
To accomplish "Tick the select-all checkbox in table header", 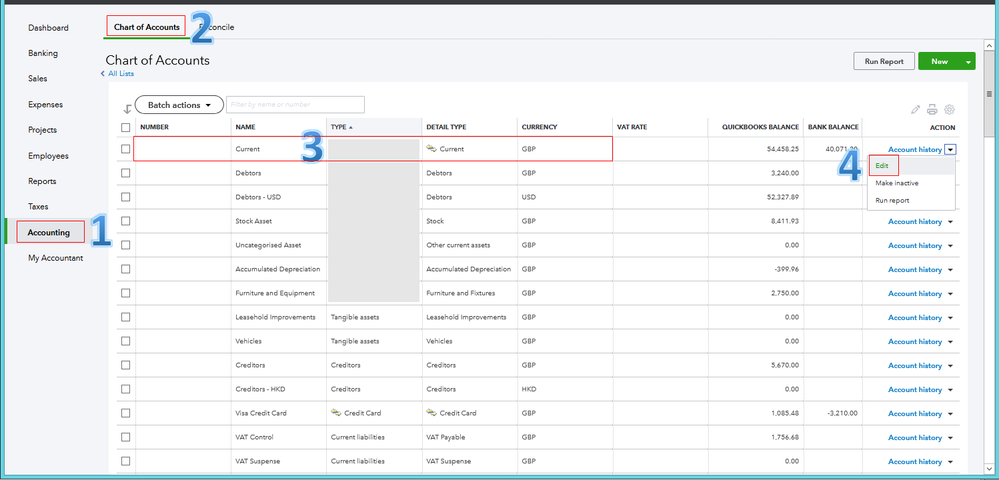I will (x=125, y=128).
